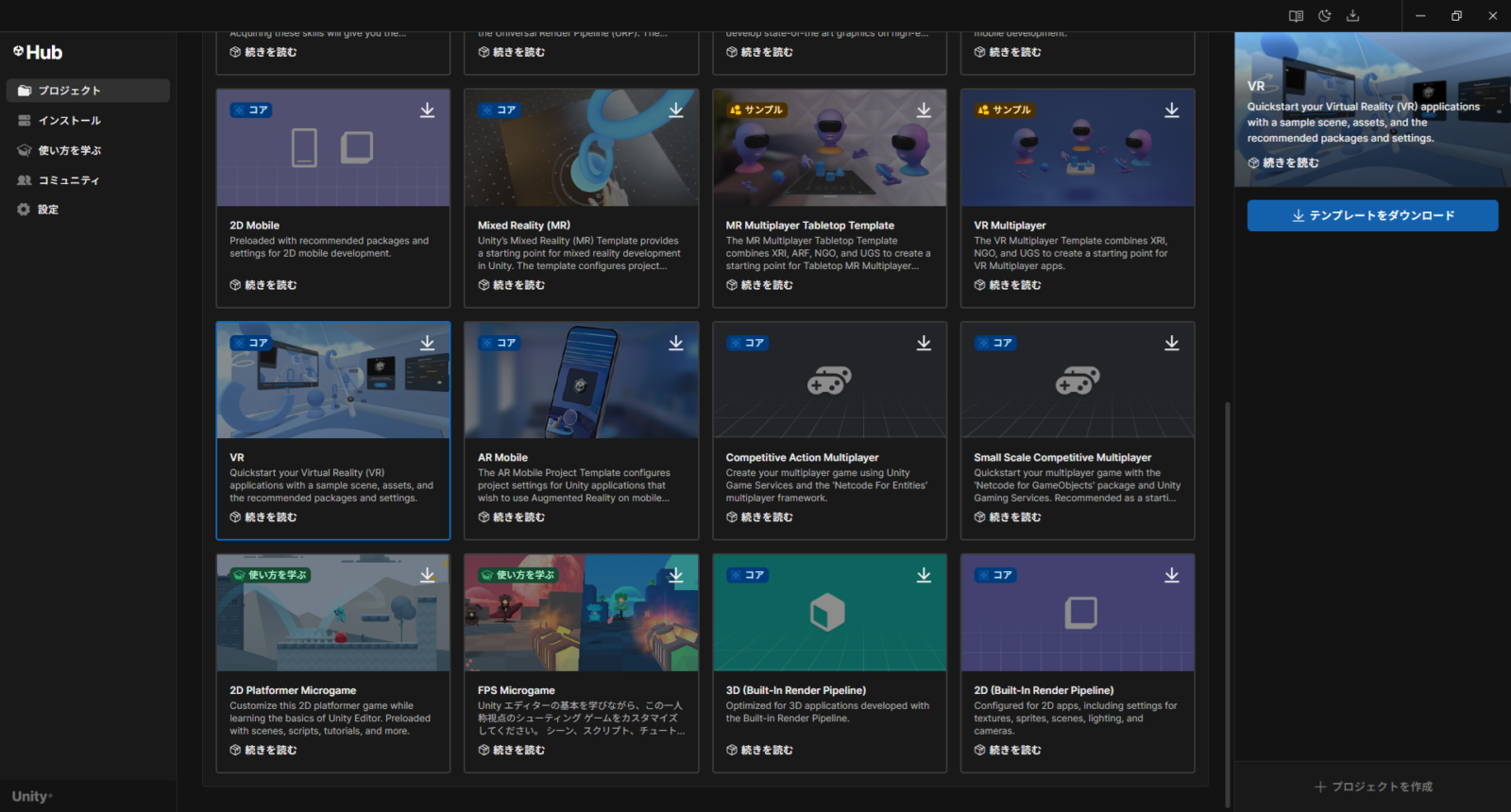Image resolution: width=1511 pixels, height=812 pixels.
Task: Click download icon on Mixed Reality (MR) card
Action: point(676,110)
